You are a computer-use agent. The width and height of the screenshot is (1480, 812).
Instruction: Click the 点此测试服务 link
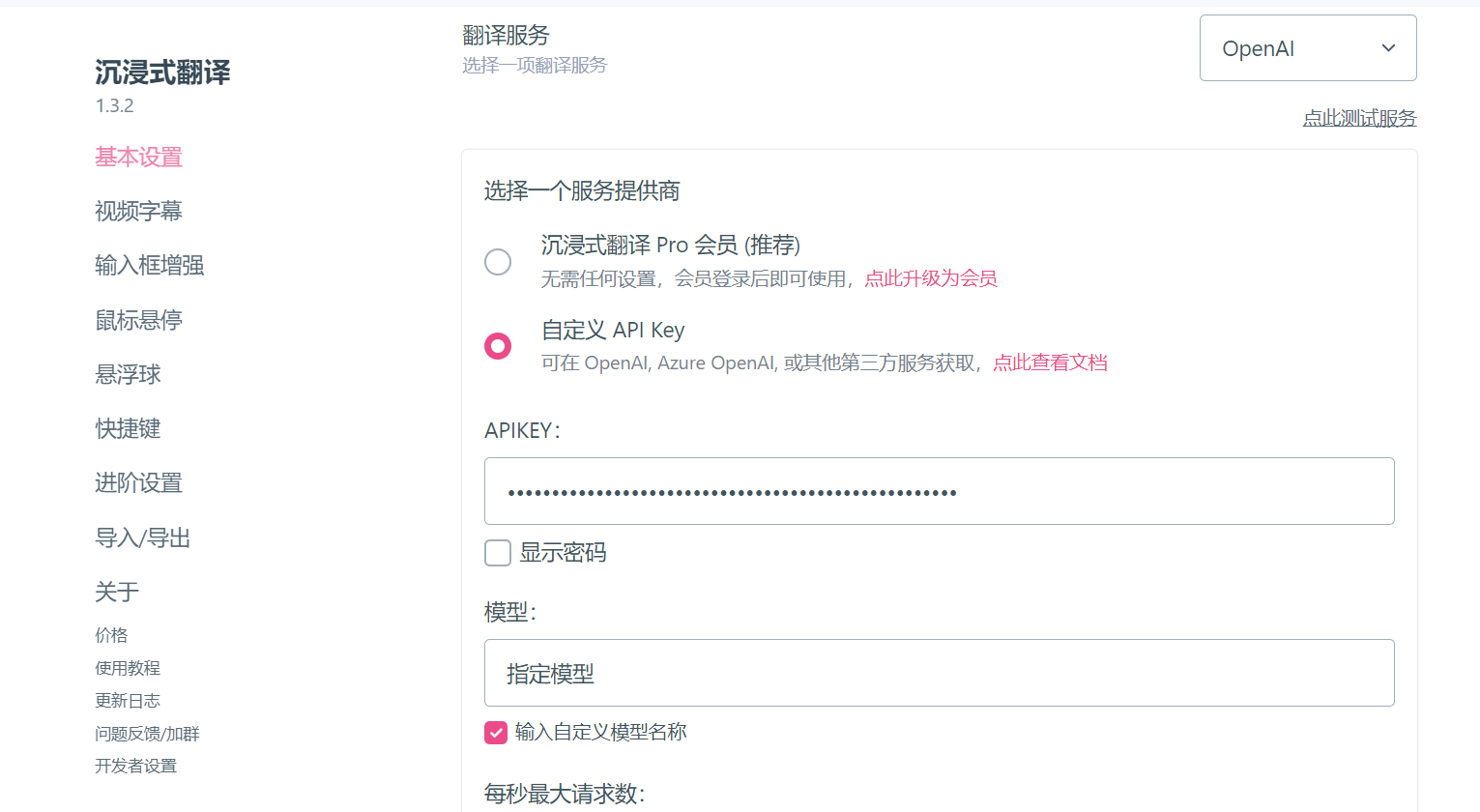[x=1359, y=118]
